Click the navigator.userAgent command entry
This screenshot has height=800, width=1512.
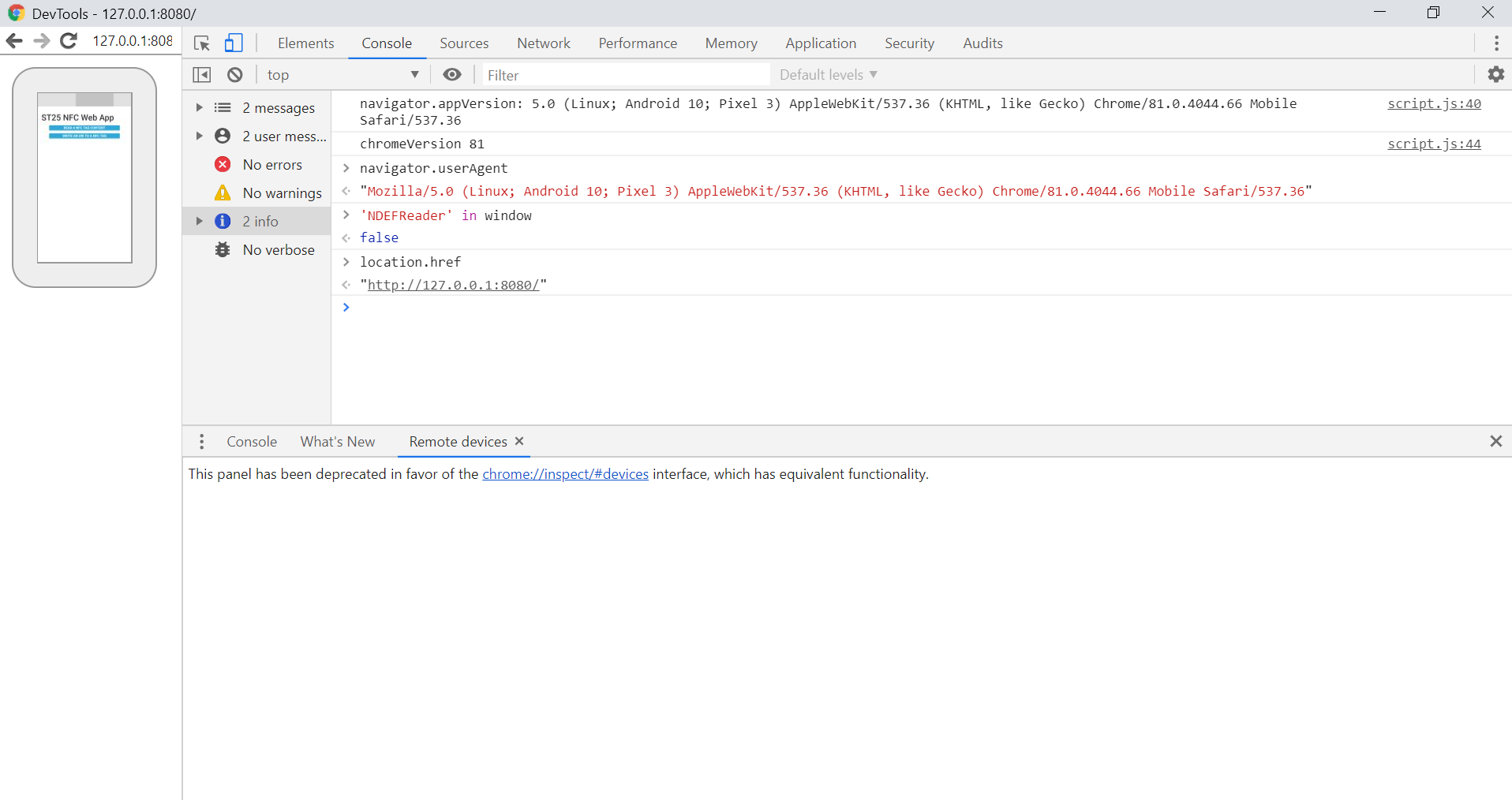(x=433, y=169)
